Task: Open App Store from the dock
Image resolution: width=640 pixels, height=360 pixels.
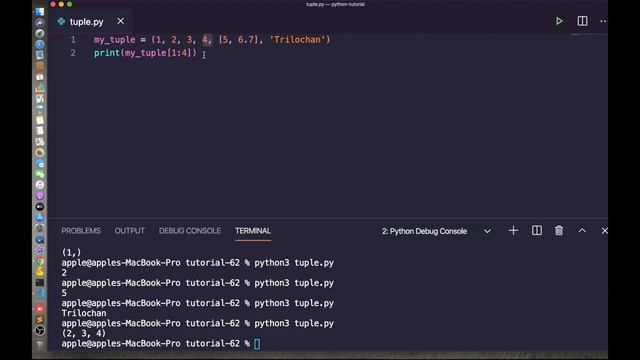Action: 40,218
